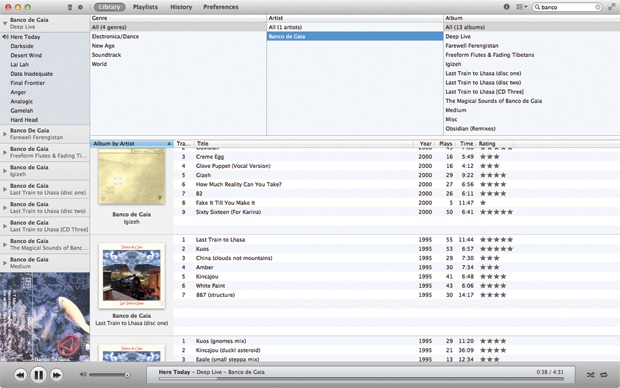The image size is (620, 388).
Task: Expand Last Train to Lhasa (disc two) in sidebar
Action: [x=5, y=208]
